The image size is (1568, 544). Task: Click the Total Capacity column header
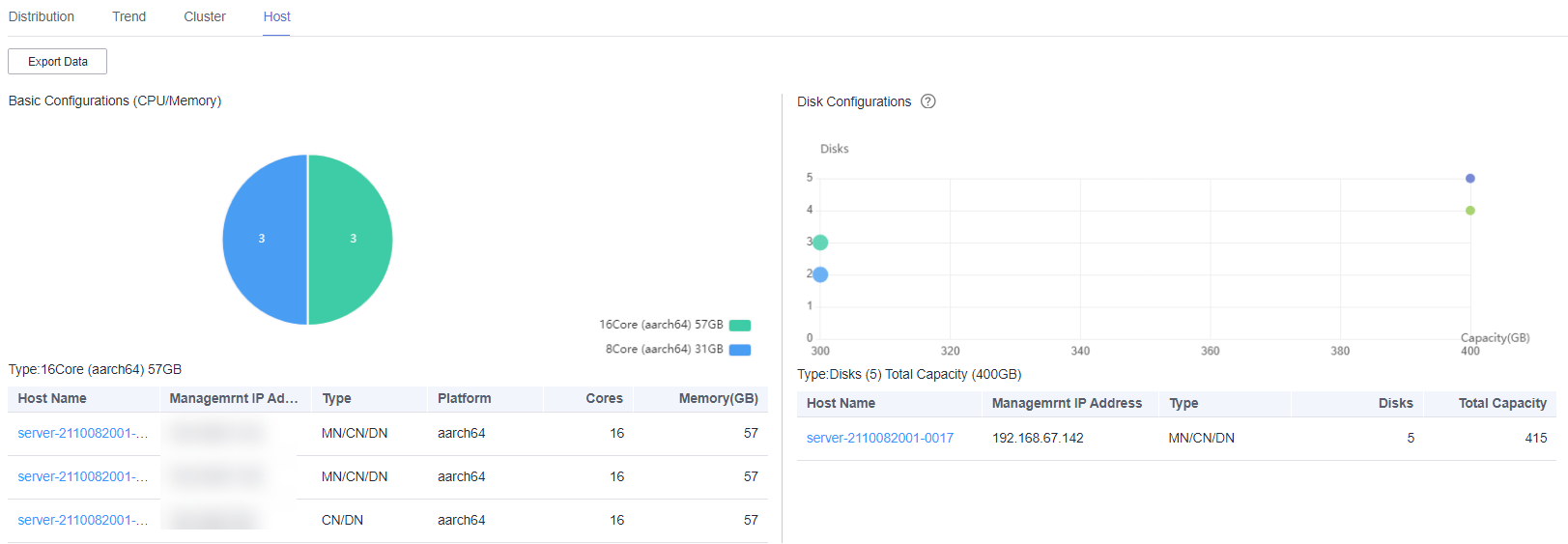tap(1502, 403)
